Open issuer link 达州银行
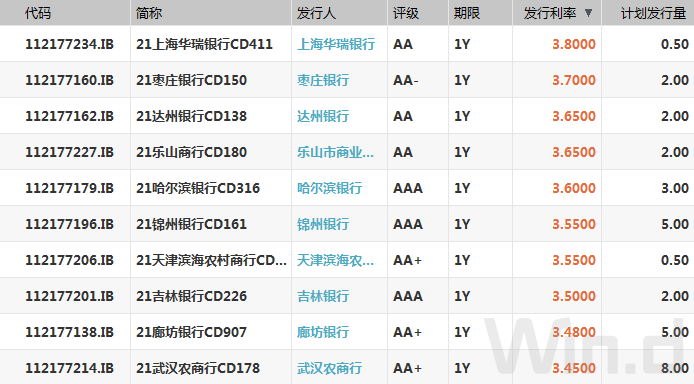The image size is (694, 384). point(323,116)
